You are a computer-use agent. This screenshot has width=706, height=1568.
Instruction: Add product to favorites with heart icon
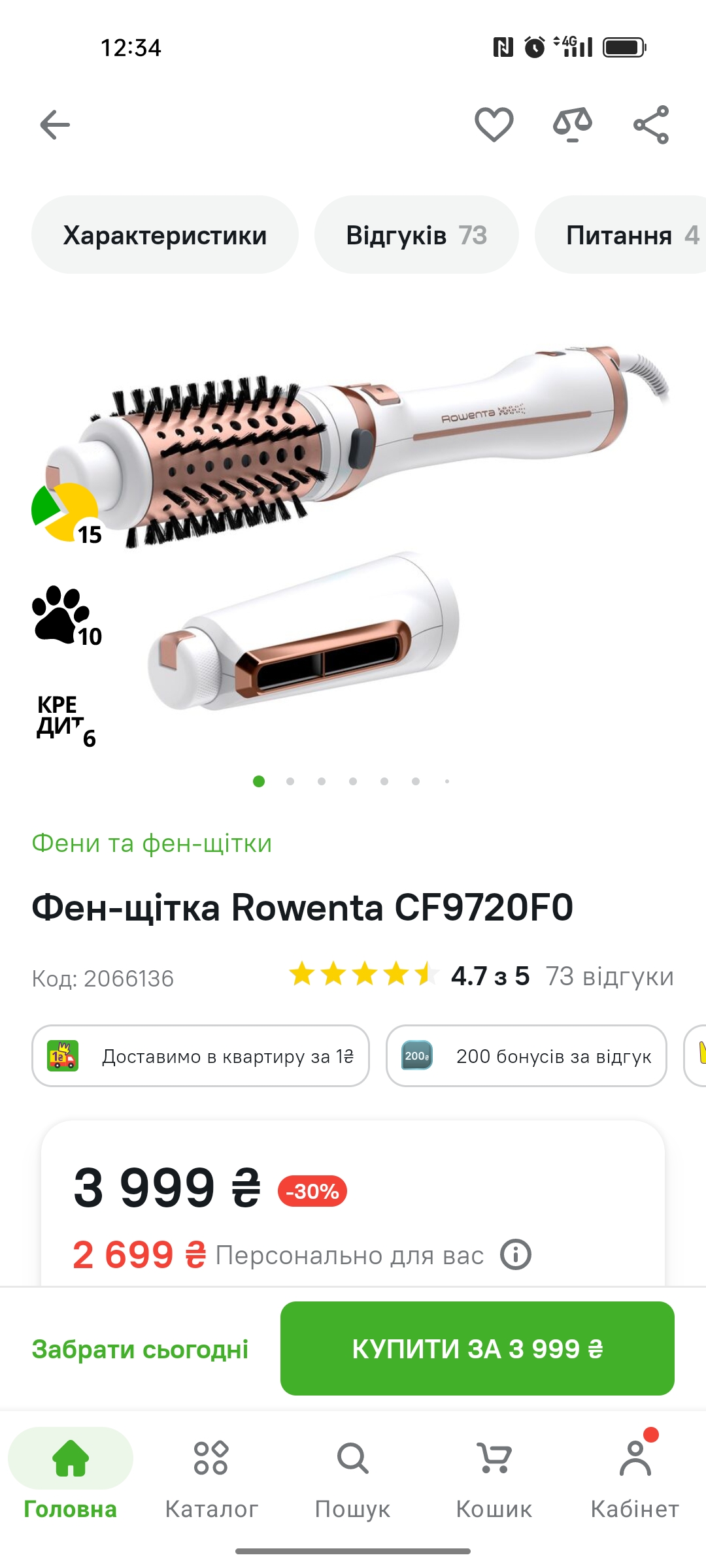point(494,124)
